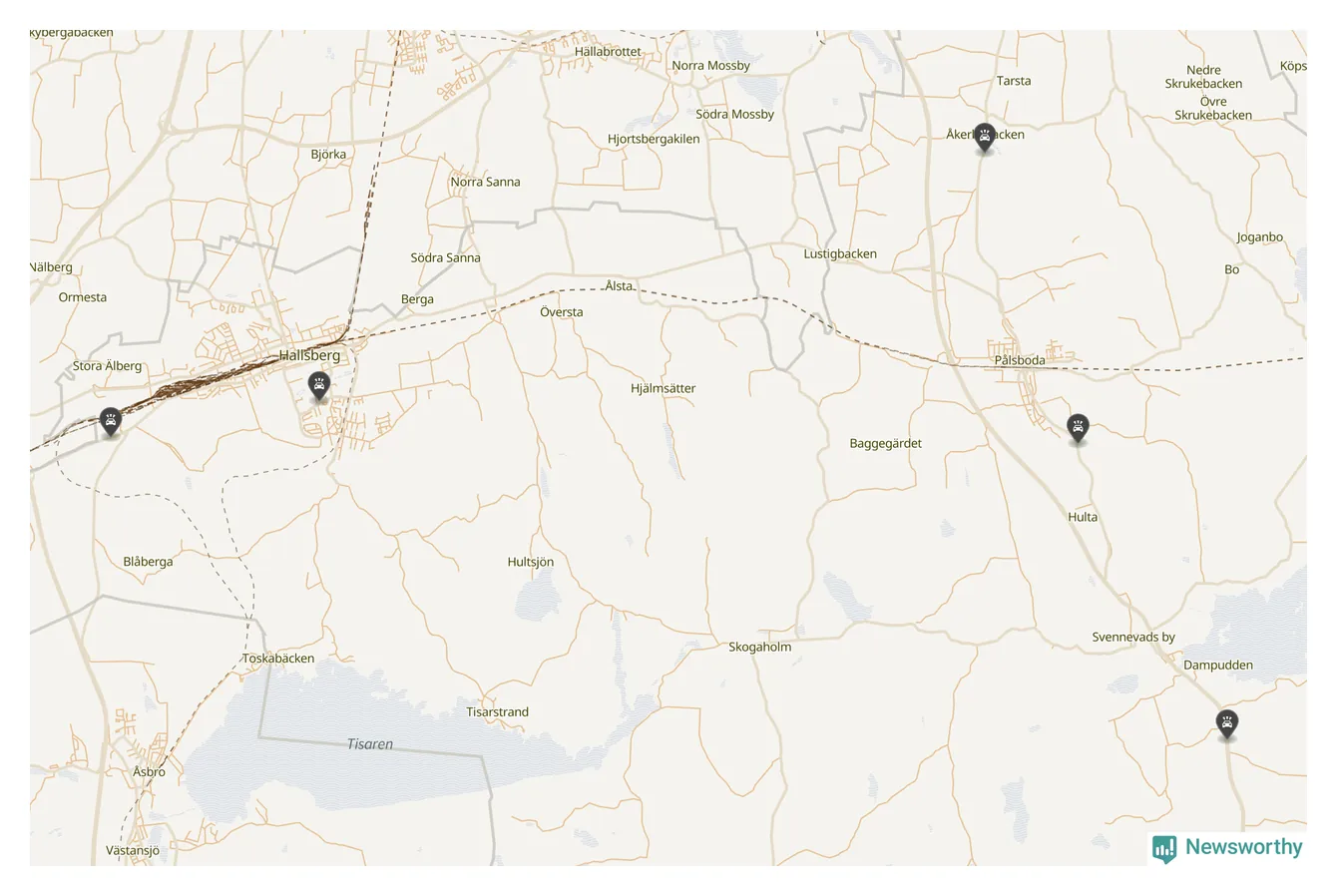The image size is (1337, 896).
Task: Open the Newsworthy text link
Action: (x=1243, y=847)
